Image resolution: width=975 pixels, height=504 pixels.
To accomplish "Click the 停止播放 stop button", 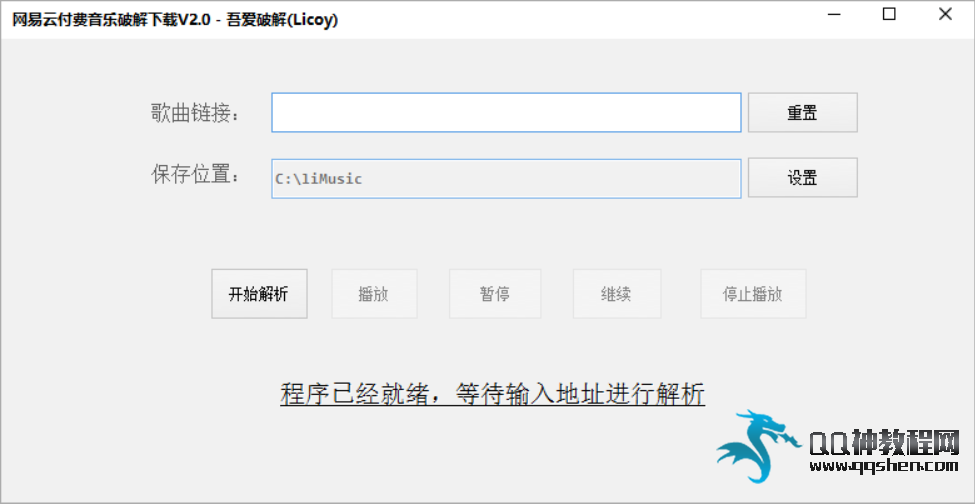I will (x=753, y=294).
